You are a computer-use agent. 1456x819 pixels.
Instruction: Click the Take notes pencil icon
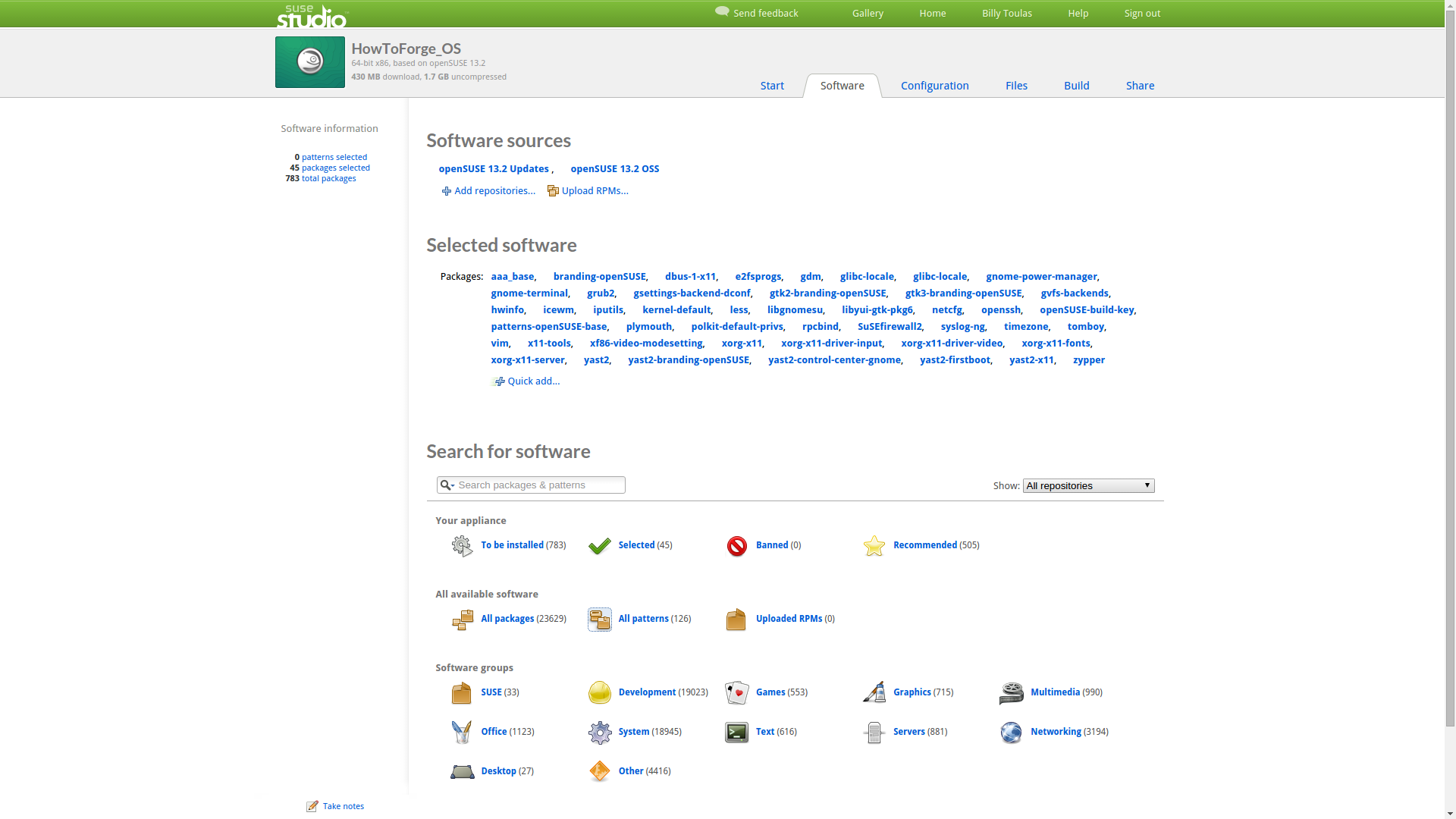pos(312,807)
